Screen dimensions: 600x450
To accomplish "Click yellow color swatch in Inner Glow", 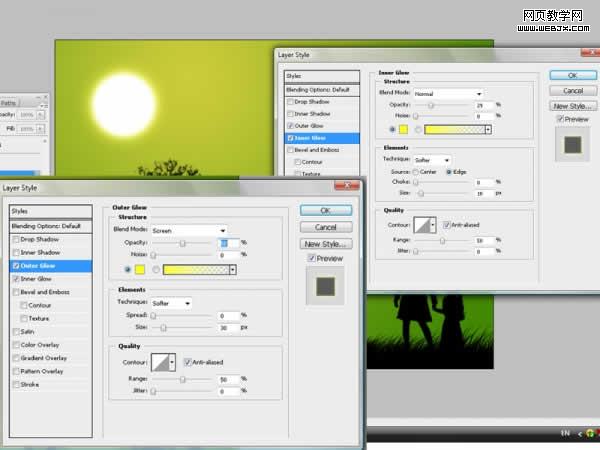I will (403, 130).
